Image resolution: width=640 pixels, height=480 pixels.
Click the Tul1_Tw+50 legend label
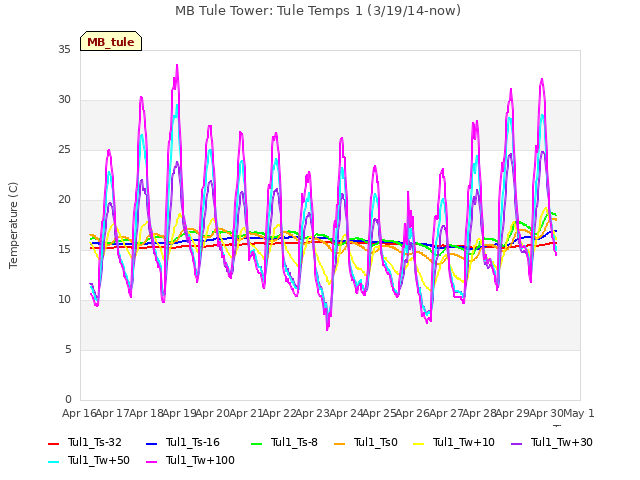pyautogui.click(x=99, y=460)
